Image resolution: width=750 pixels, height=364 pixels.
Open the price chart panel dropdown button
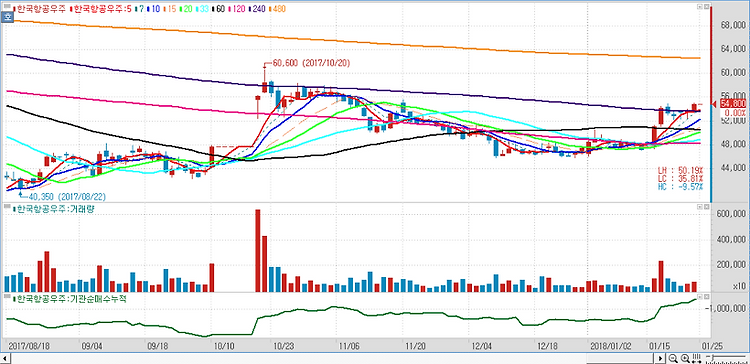point(699,7)
